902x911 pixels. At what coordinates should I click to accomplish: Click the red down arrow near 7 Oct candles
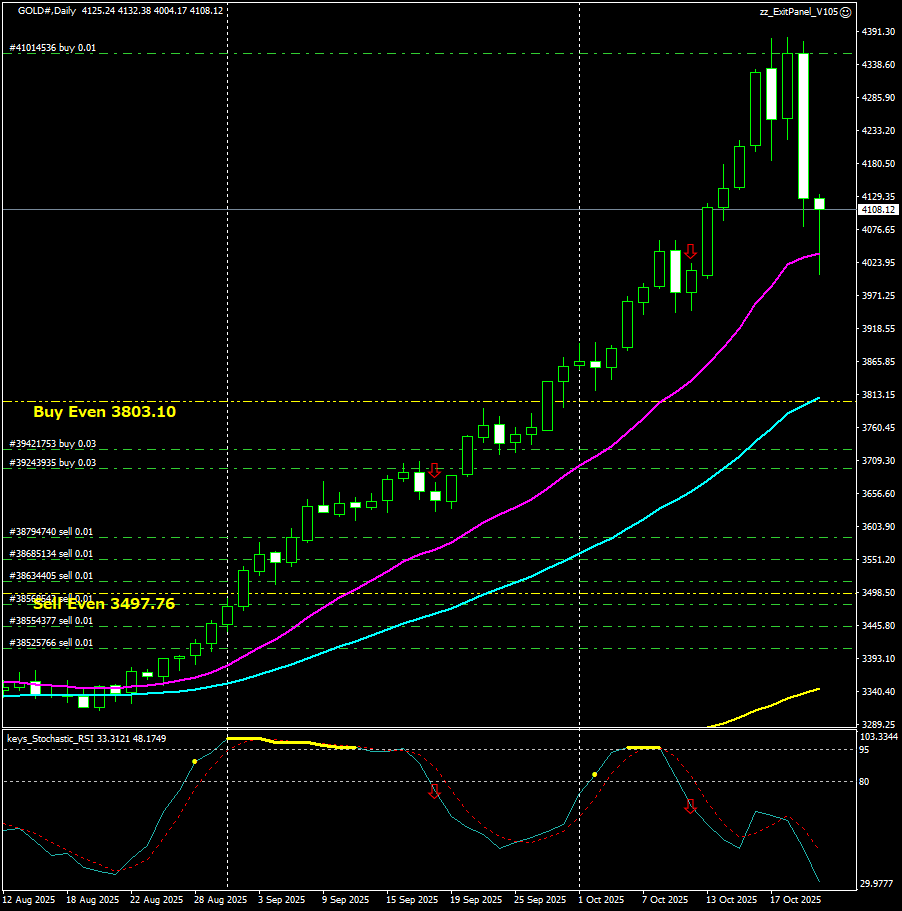tap(690, 251)
